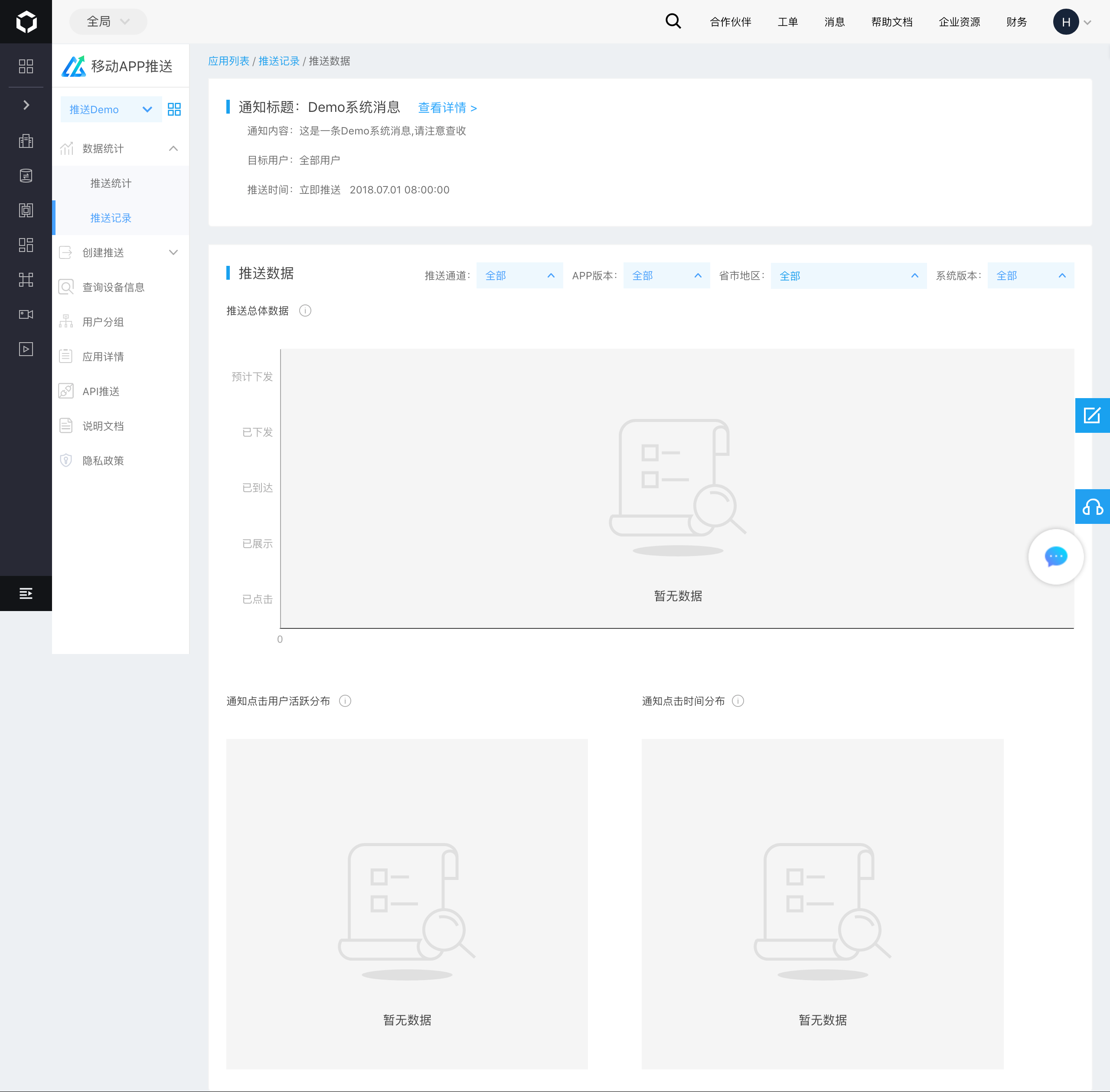The height and width of the screenshot is (1092, 1110).
Task: Click the 用户分组 hierarchy icon
Action: [x=66, y=321]
